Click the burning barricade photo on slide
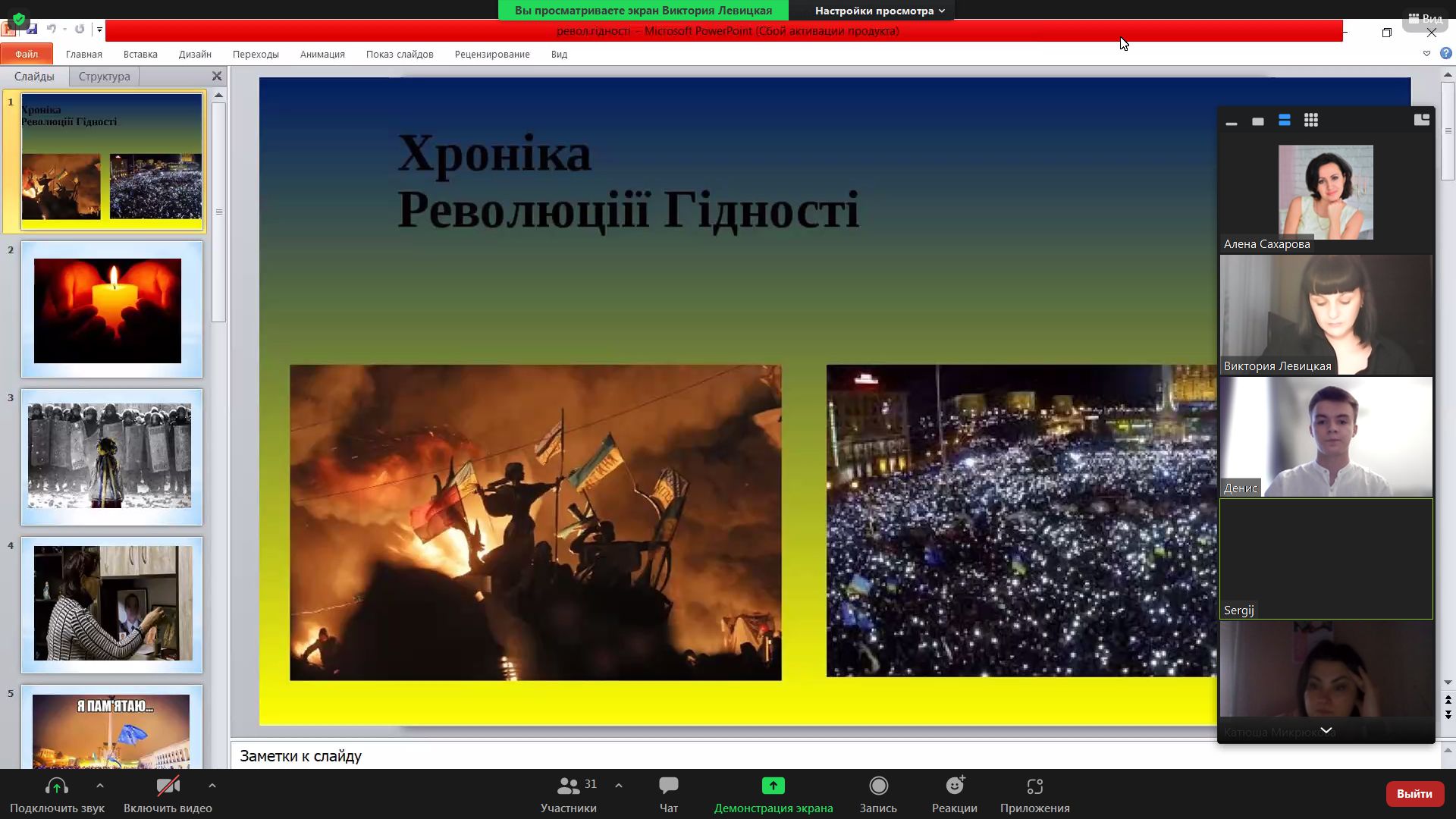The image size is (1456, 819). 535,522
